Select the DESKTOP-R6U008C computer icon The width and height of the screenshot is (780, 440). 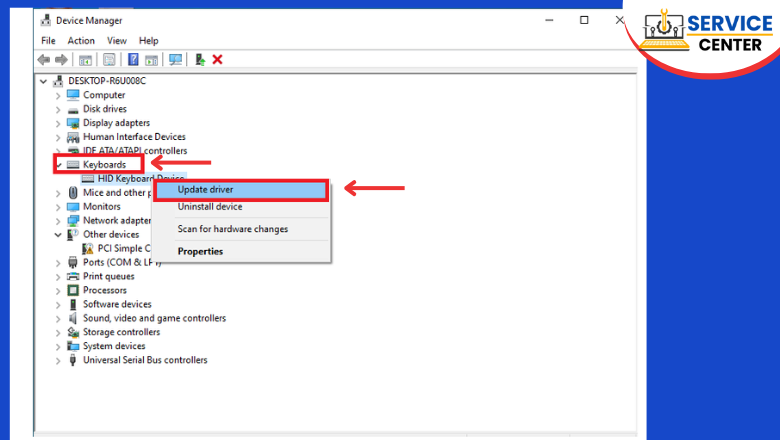58,81
